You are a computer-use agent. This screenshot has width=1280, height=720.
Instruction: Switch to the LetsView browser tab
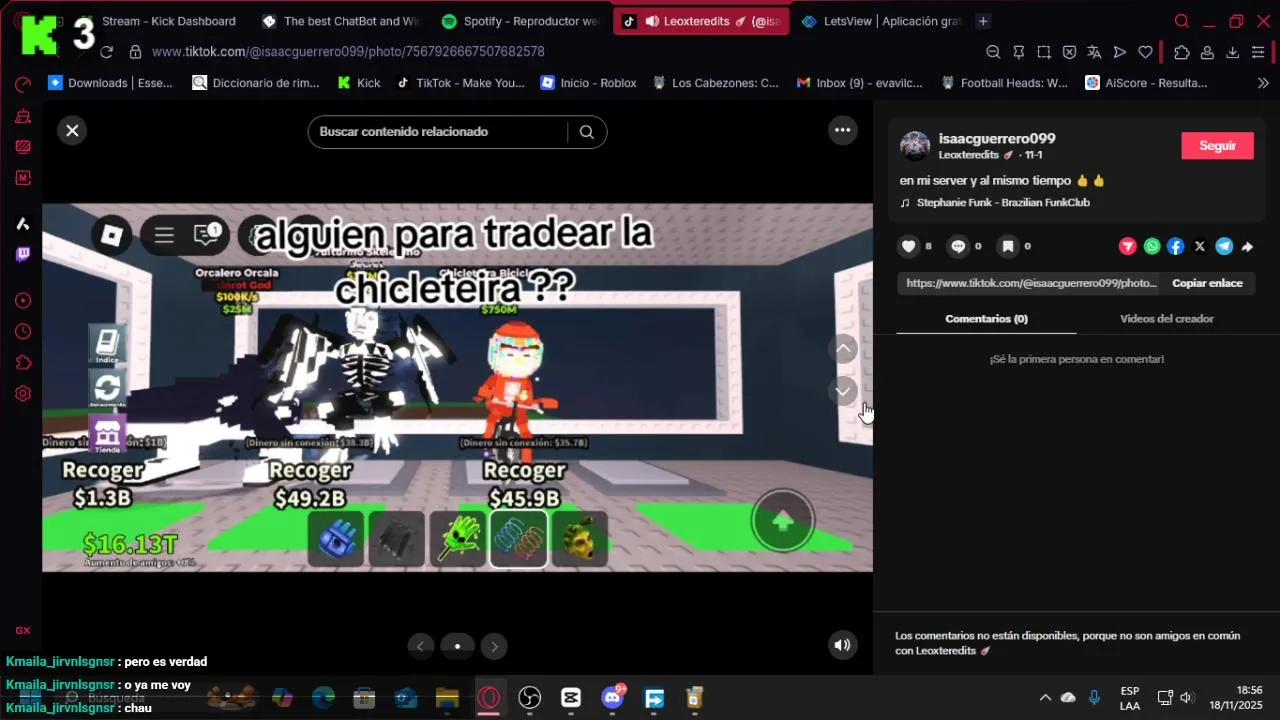click(880, 21)
